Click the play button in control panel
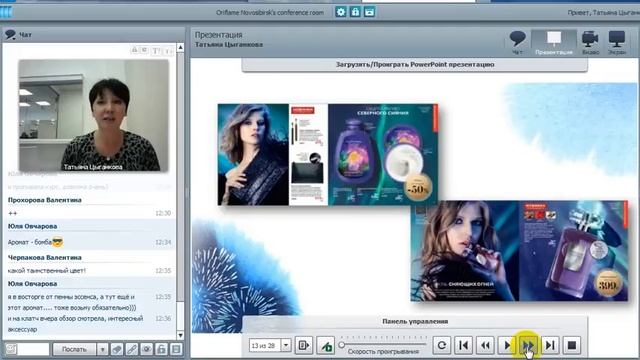640x360 pixels. (x=507, y=345)
